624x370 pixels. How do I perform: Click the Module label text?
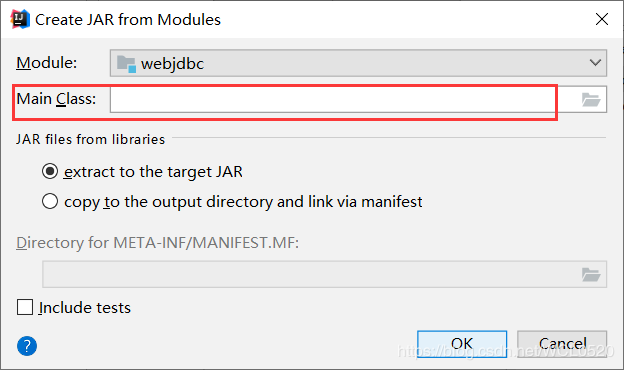pyautogui.click(x=47, y=63)
